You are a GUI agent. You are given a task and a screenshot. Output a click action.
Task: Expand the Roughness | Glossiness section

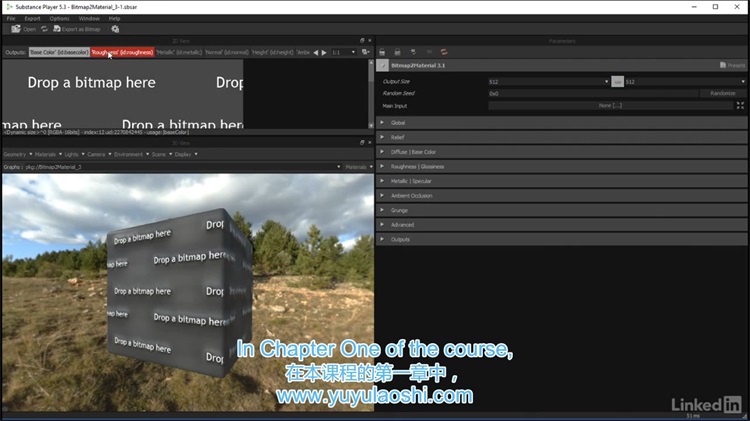(x=562, y=166)
